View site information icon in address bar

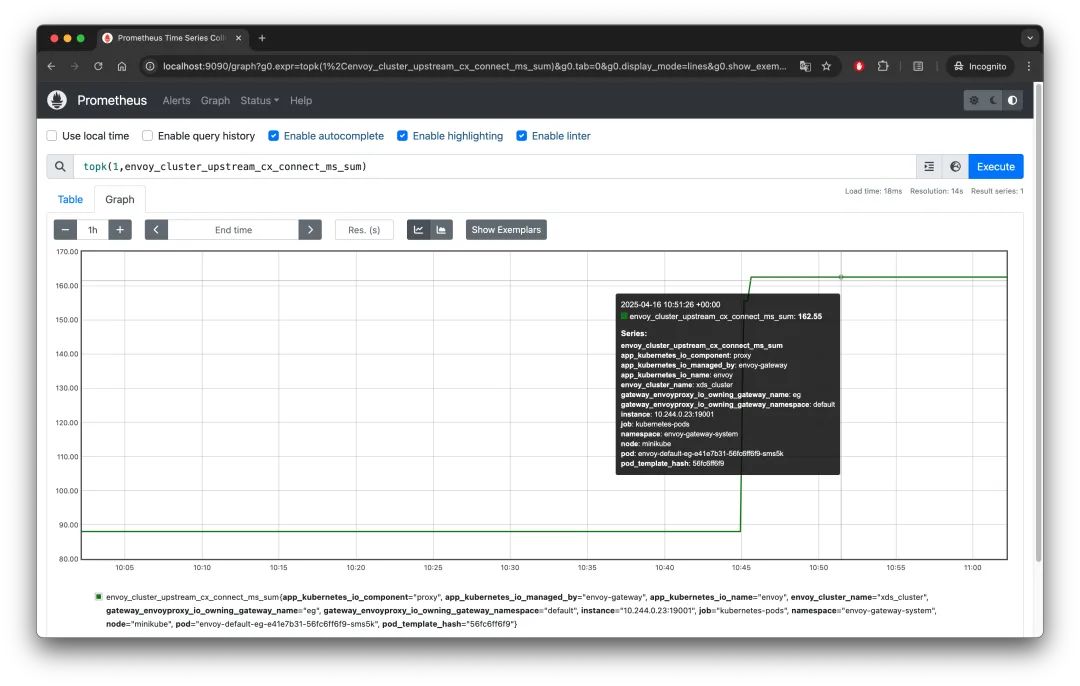(x=150, y=66)
